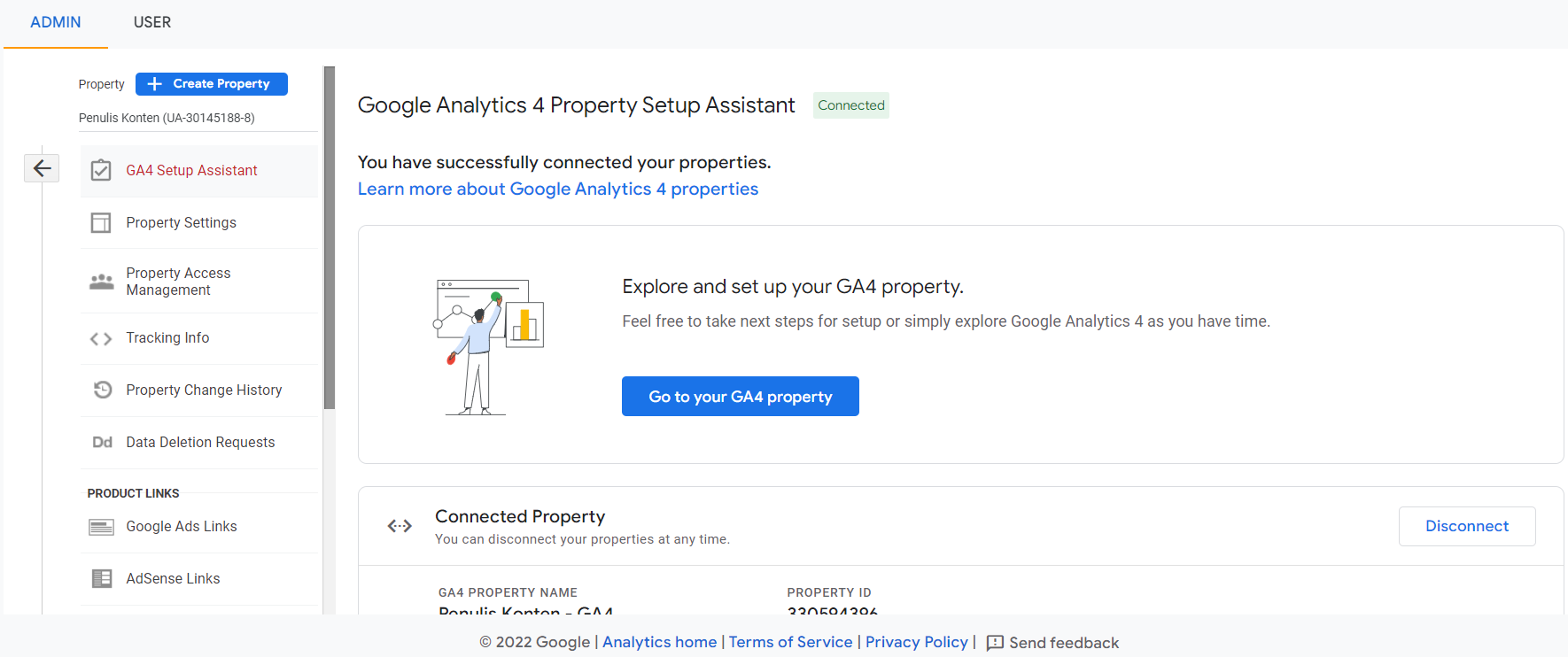Click the Property label above the selector
The height and width of the screenshot is (657, 1568).
(x=101, y=84)
